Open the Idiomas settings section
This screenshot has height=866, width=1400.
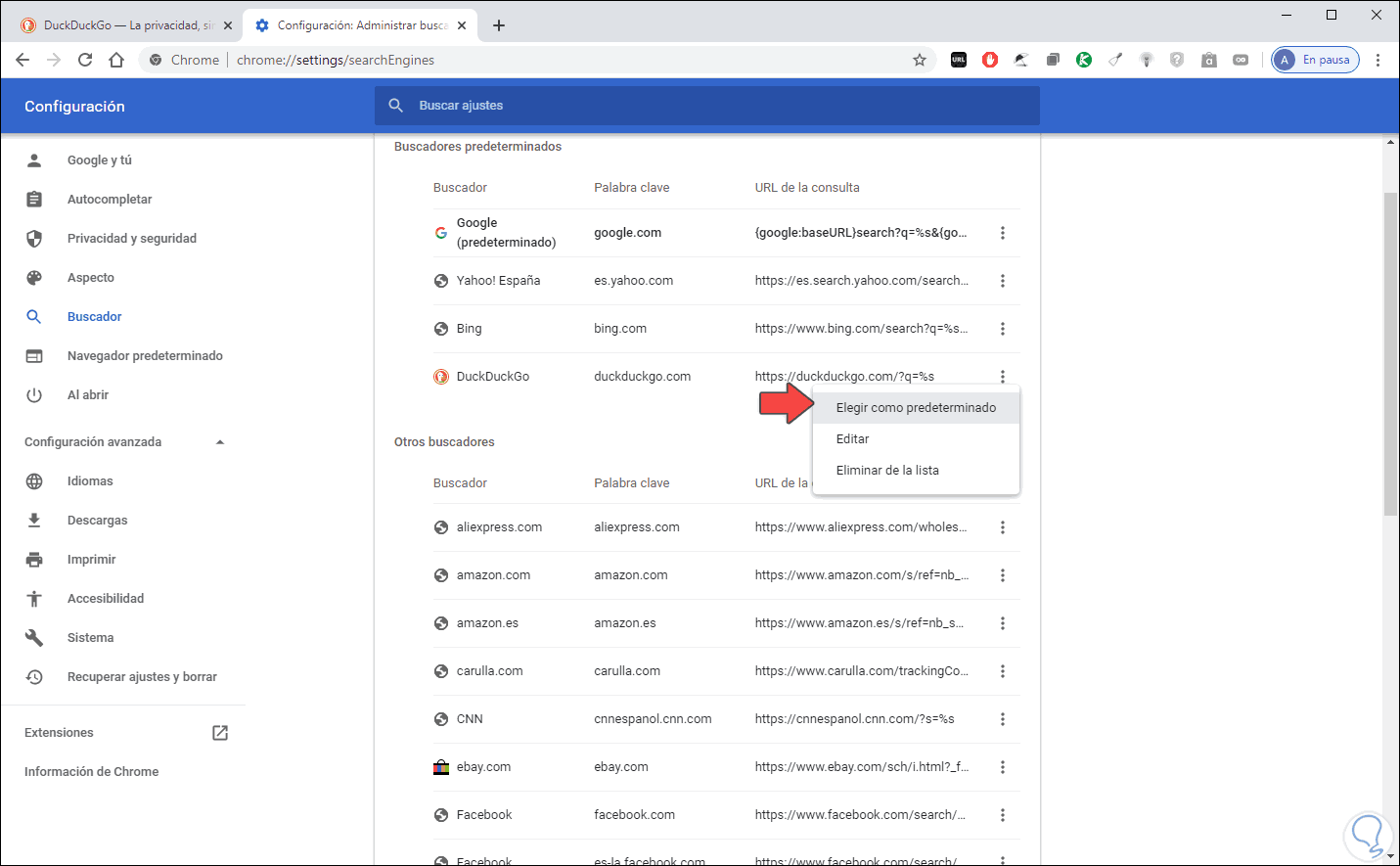[x=90, y=481]
